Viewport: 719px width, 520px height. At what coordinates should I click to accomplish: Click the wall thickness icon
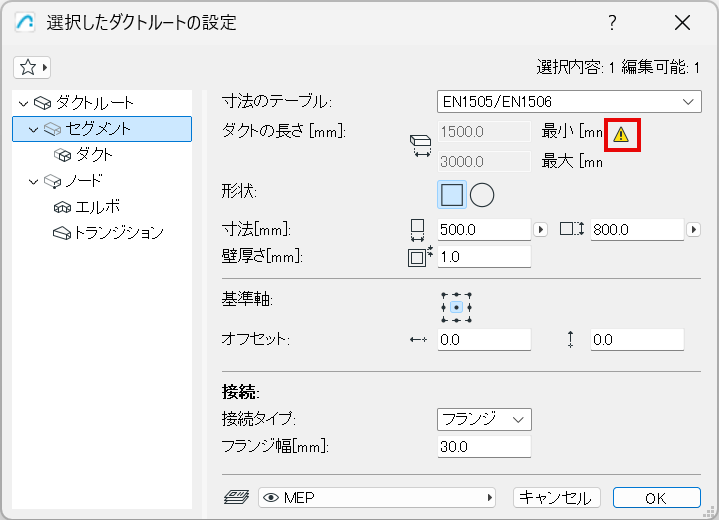pyautogui.click(x=419, y=256)
